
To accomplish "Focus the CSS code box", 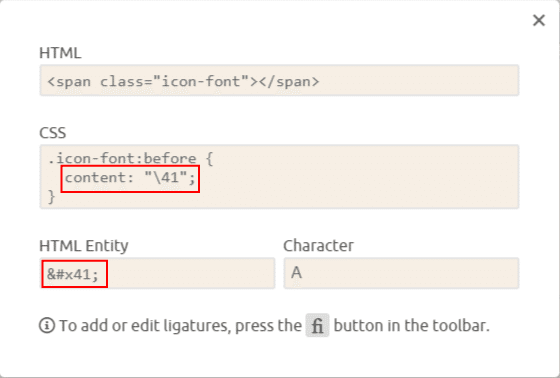I will (x=279, y=176).
